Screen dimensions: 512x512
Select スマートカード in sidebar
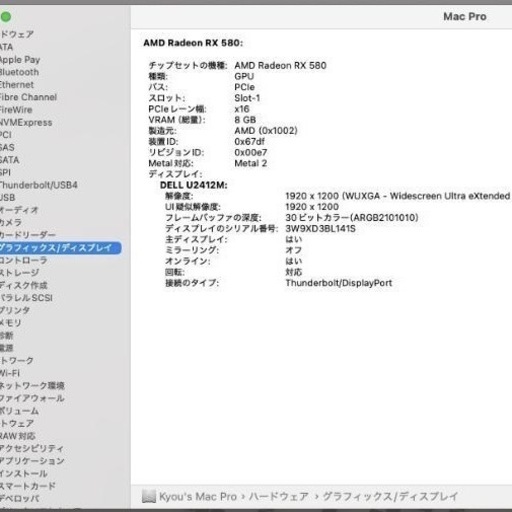point(28,486)
